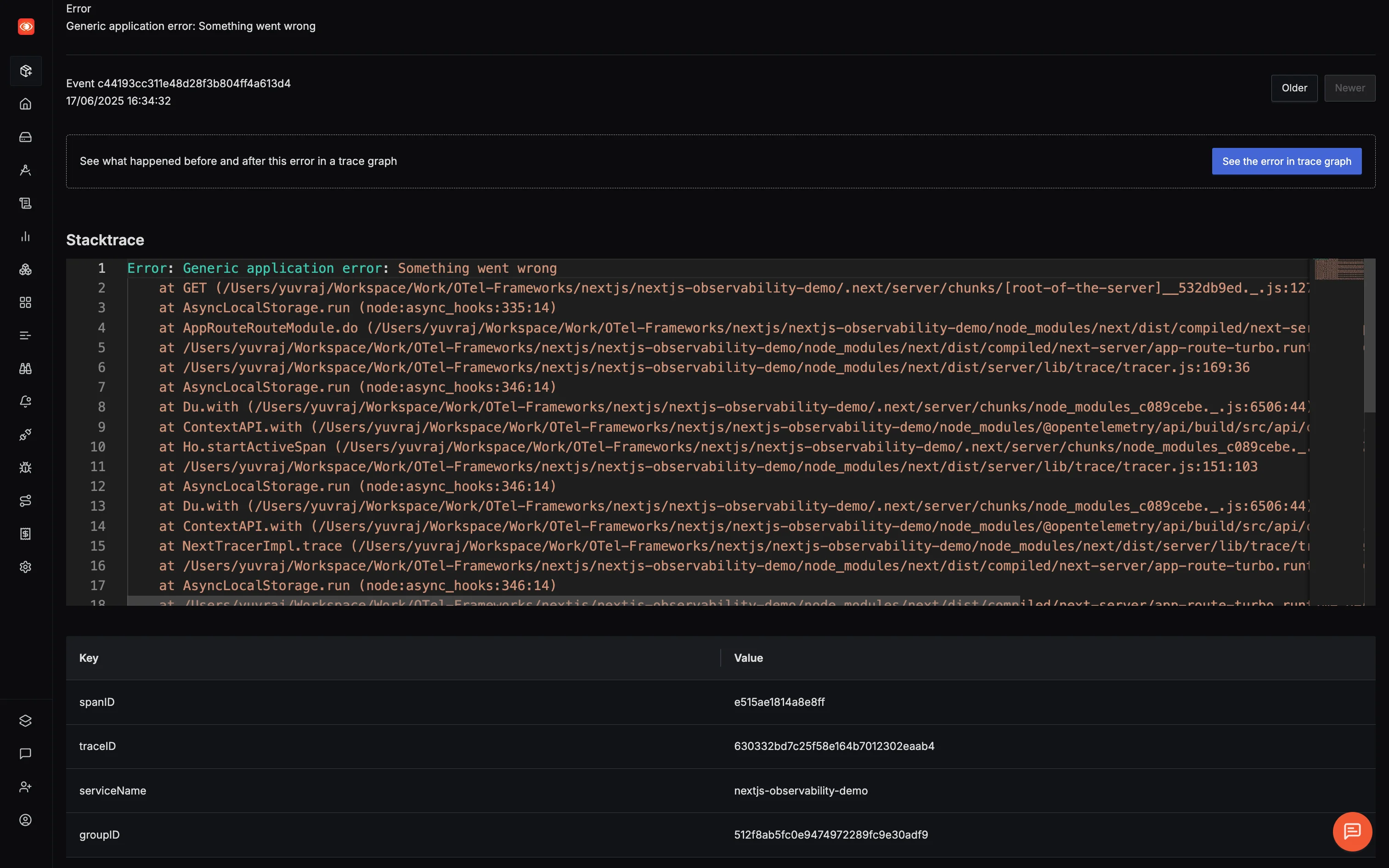The height and width of the screenshot is (868, 1389).
Task: Navigate to the Older event
Action: 1294,88
